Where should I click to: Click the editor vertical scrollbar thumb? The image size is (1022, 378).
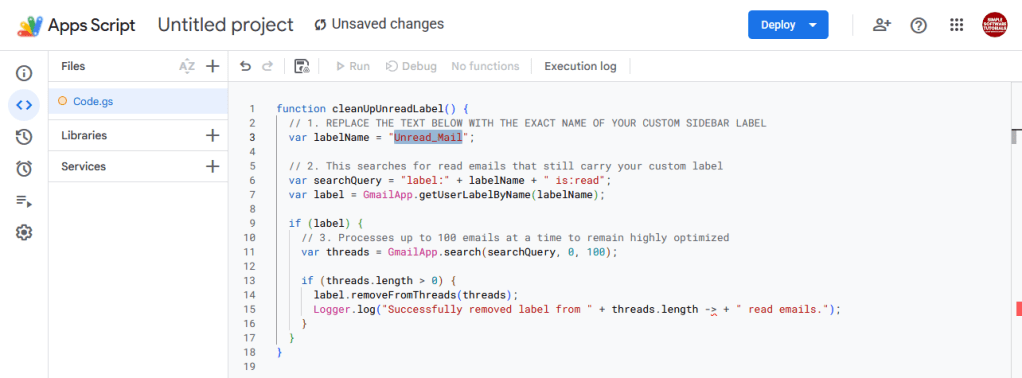pos(1015,137)
